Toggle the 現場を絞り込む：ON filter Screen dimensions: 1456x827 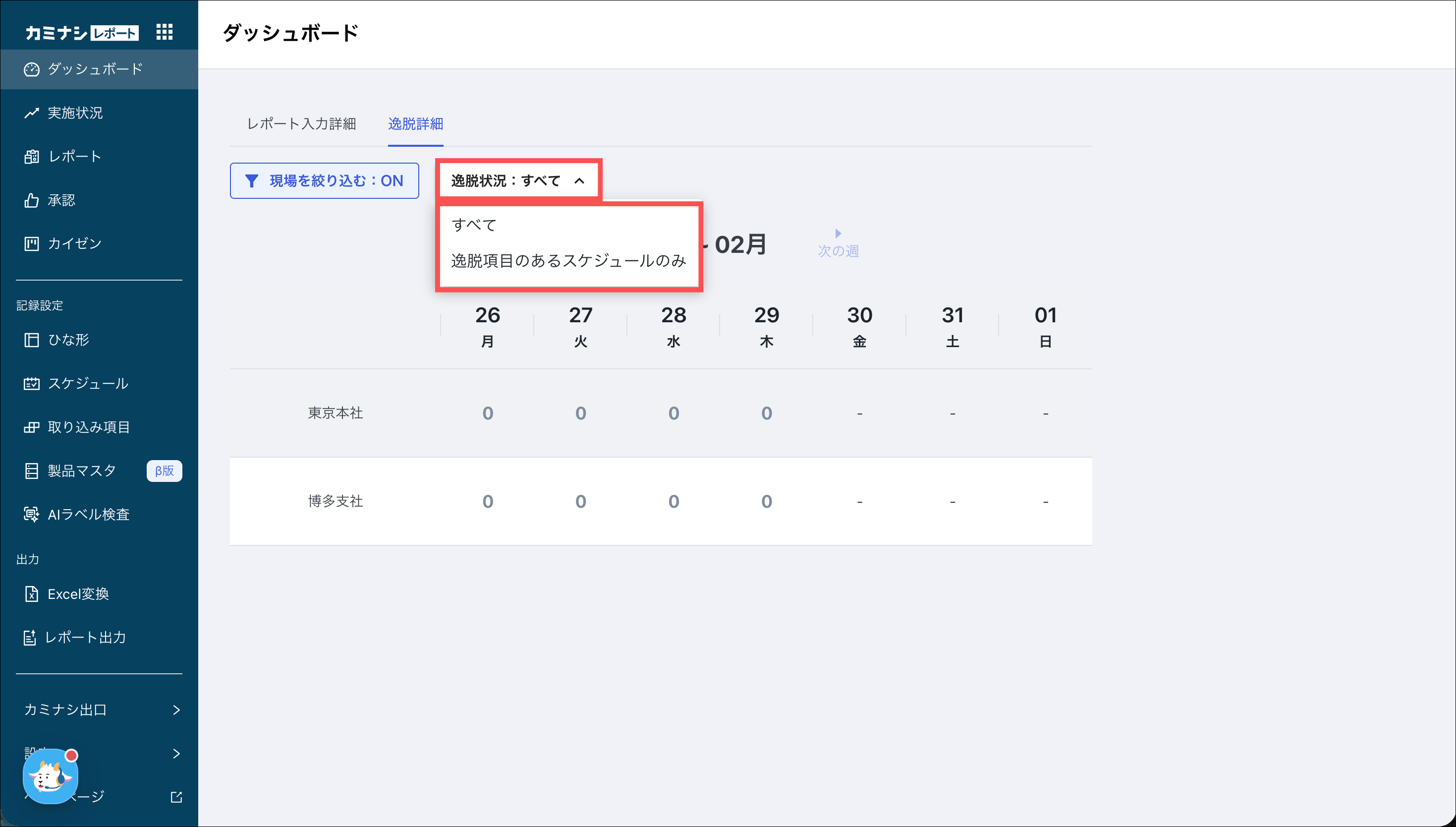(324, 180)
